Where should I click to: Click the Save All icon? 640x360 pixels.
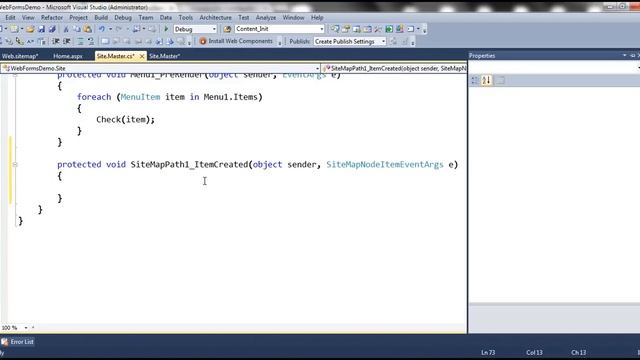pyautogui.click(x=52, y=29)
